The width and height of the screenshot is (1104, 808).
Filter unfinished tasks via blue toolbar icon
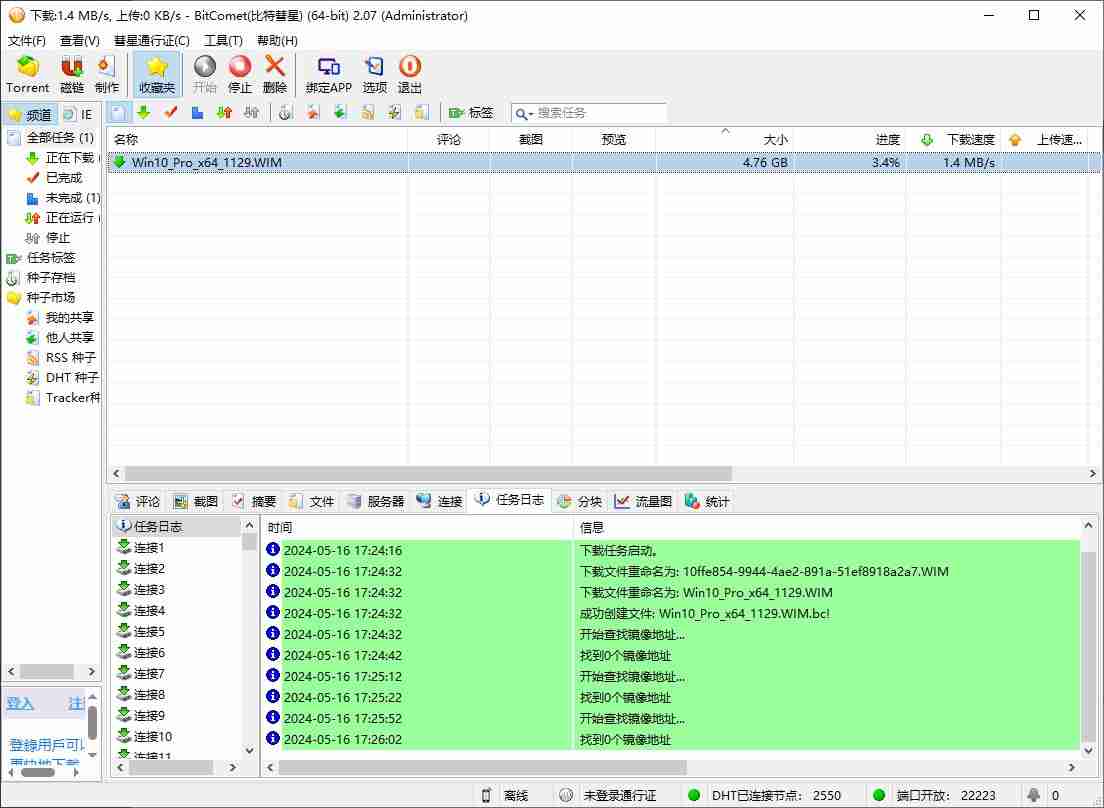pos(198,113)
